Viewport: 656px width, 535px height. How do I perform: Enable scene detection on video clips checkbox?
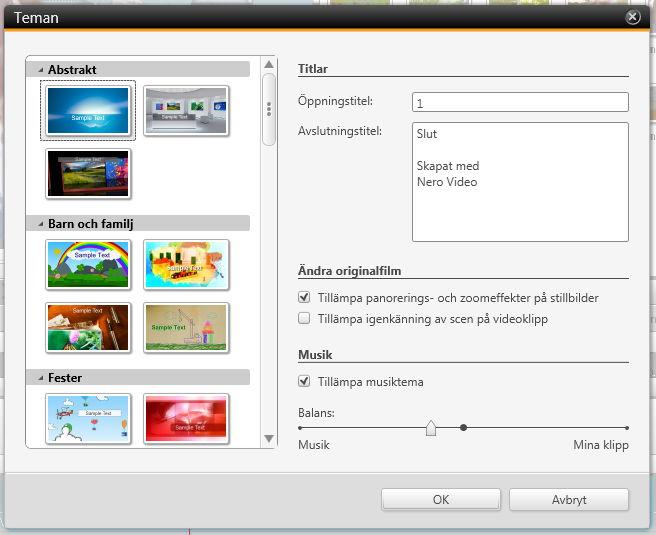[x=304, y=318]
